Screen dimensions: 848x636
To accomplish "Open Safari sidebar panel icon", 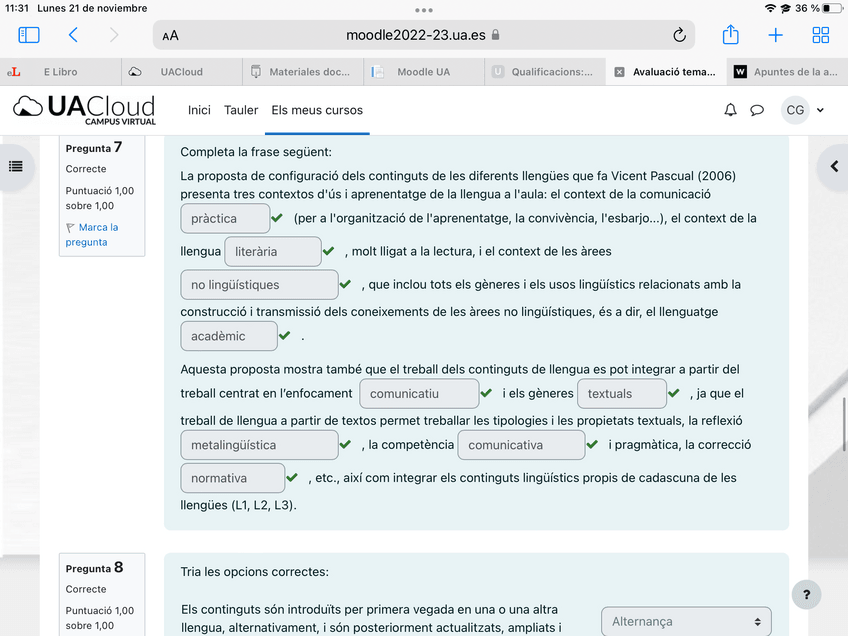I will [29, 35].
